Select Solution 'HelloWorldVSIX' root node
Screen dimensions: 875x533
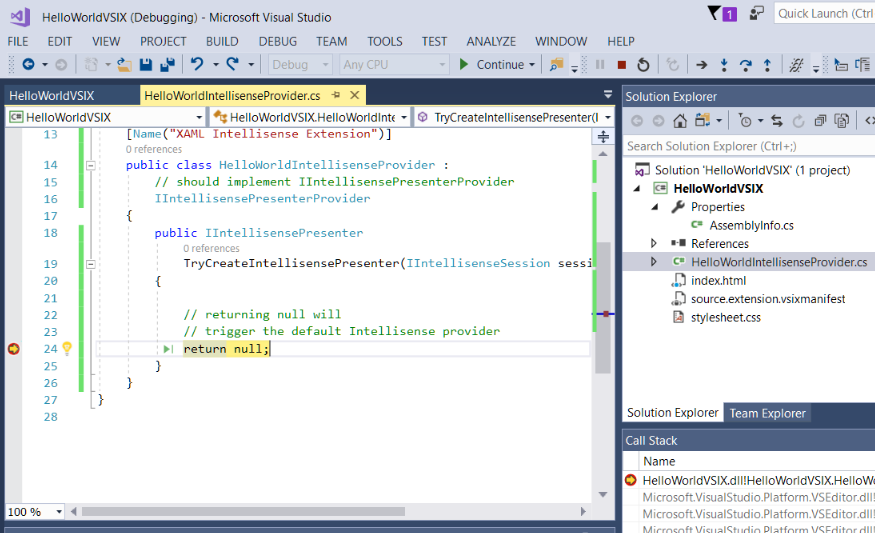click(x=752, y=170)
